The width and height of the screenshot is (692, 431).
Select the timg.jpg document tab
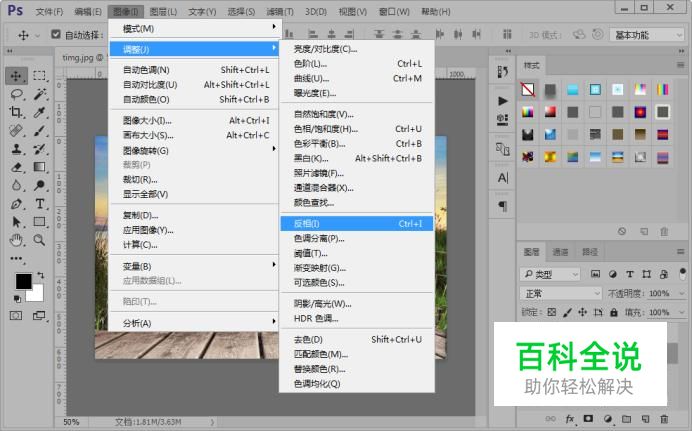pyautogui.click(x=82, y=57)
